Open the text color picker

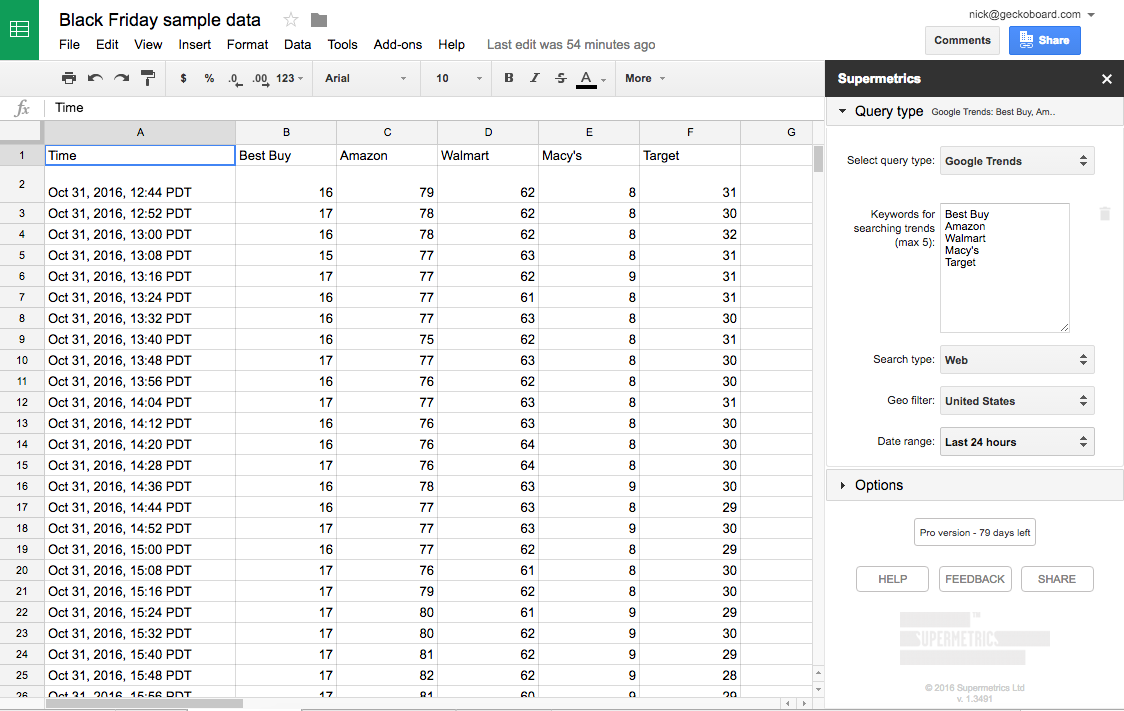click(x=591, y=79)
